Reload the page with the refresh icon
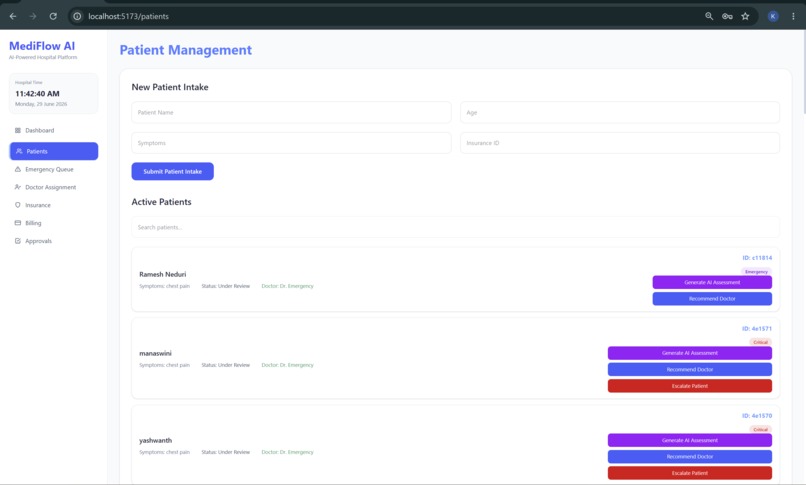 tap(53, 16)
